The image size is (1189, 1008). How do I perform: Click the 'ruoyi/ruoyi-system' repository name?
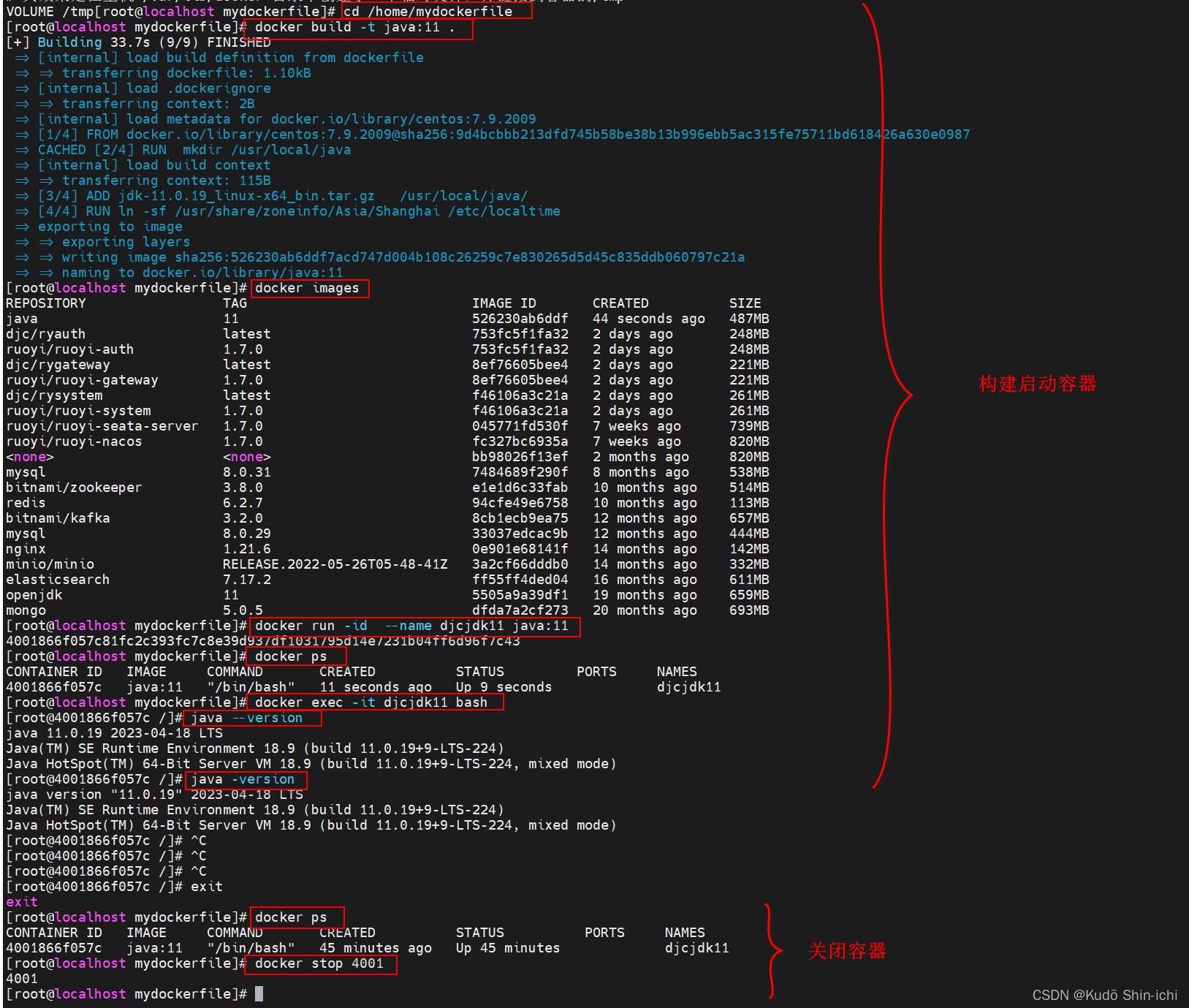pos(78,411)
